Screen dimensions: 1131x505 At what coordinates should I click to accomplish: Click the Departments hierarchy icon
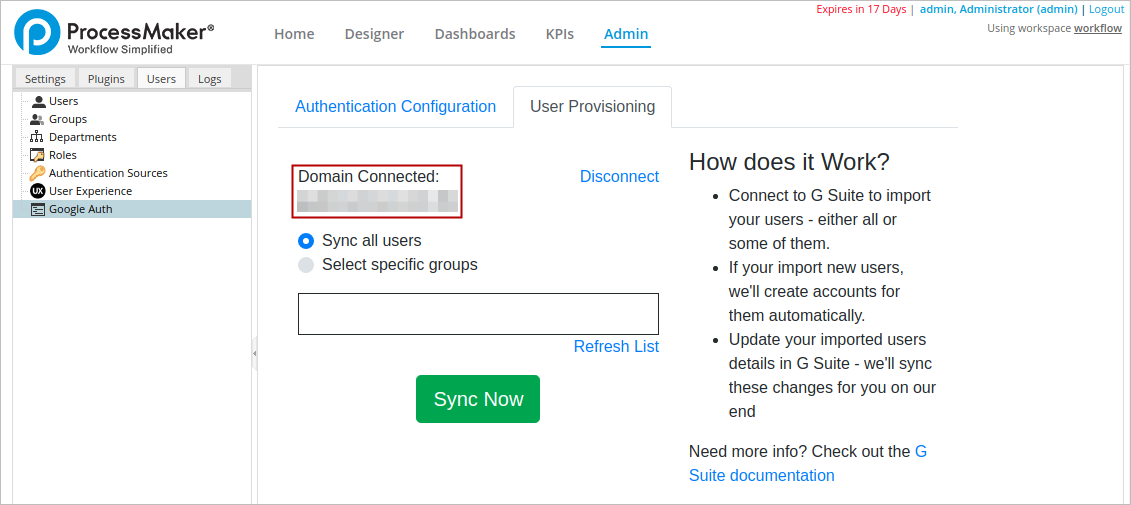(x=38, y=137)
